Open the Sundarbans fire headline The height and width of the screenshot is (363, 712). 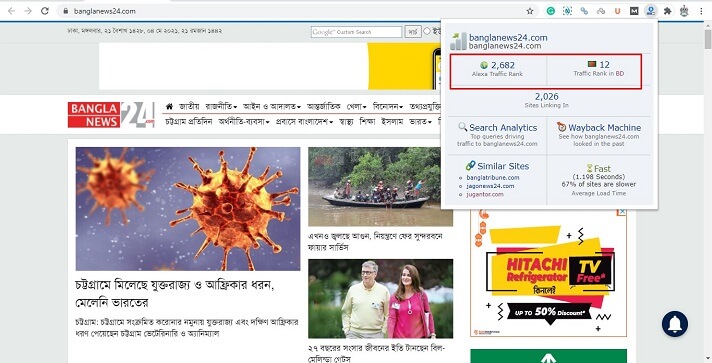coord(375,242)
